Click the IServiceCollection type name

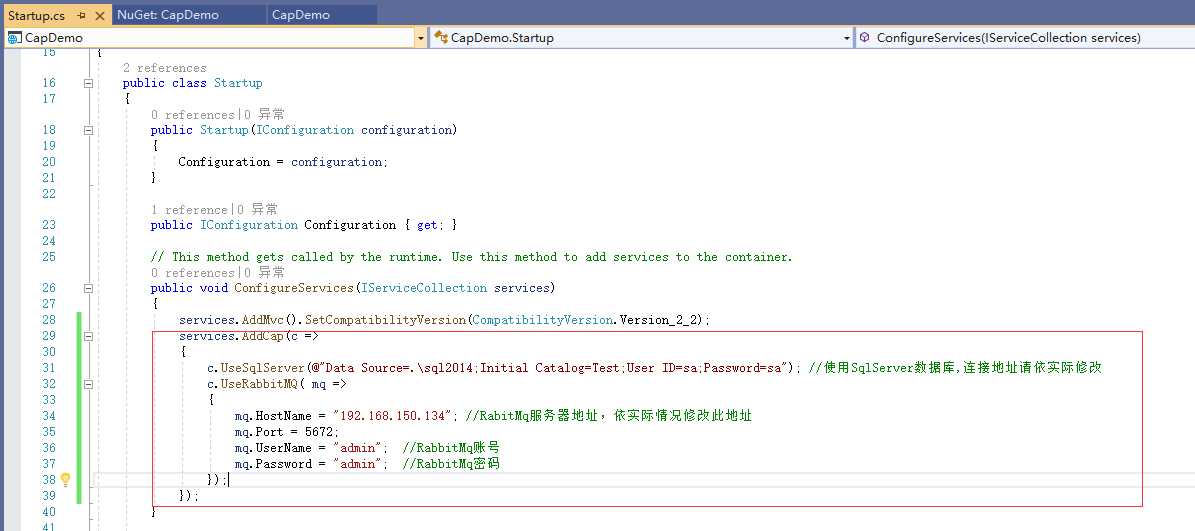424,288
